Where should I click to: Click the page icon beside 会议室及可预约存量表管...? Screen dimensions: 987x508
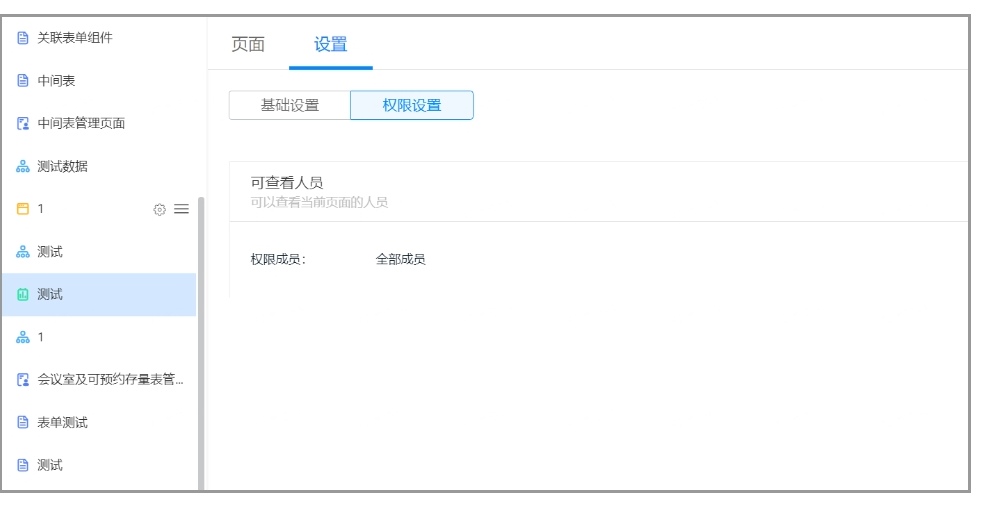pyautogui.click(x=23, y=380)
